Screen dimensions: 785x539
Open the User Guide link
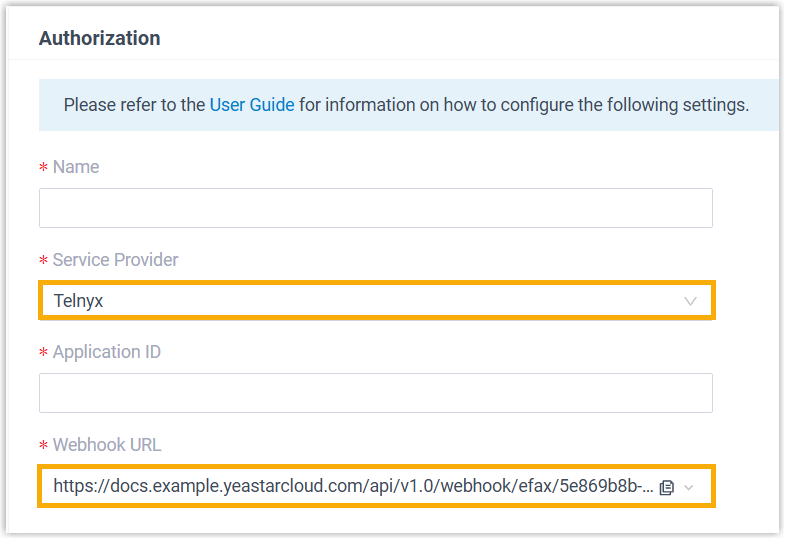coord(252,105)
